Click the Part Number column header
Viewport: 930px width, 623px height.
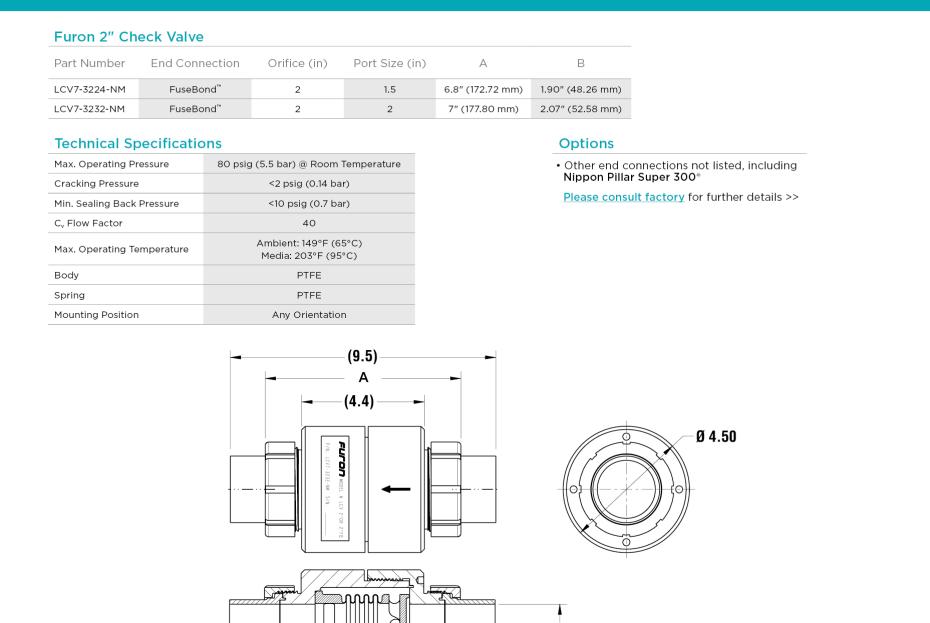(x=89, y=63)
